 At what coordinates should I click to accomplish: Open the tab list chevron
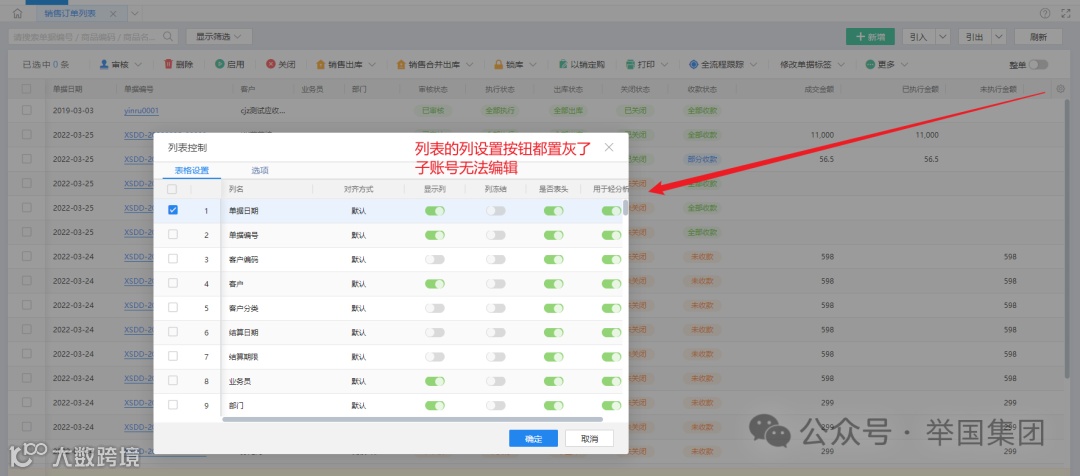[134, 13]
